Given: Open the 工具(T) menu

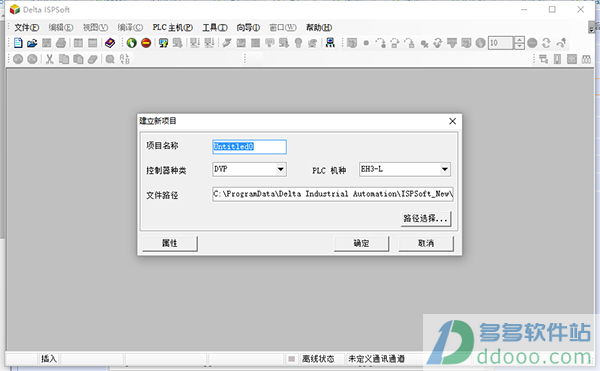Looking at the screenshot, I should pos(215,28).
